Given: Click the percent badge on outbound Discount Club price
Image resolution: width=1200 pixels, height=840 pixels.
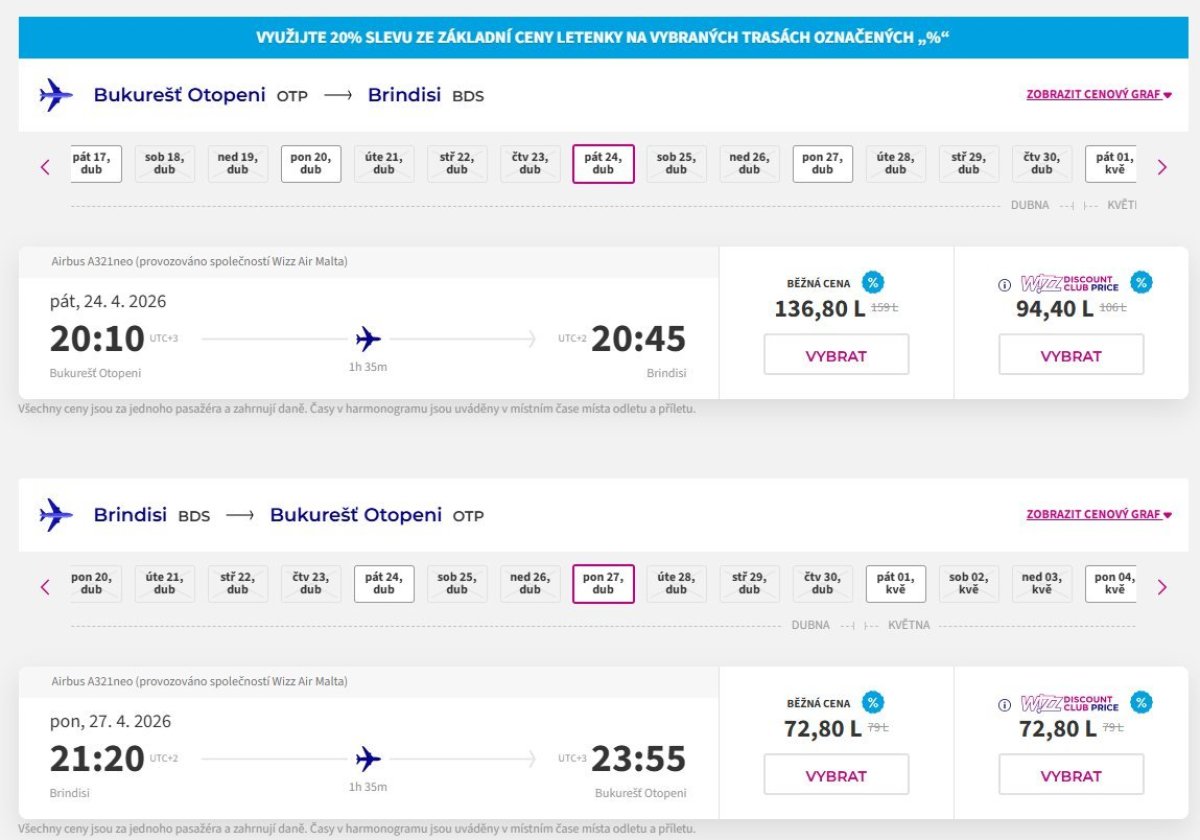Looking at the screenshot, I should pyautogui.click(x=1141, y=283).
